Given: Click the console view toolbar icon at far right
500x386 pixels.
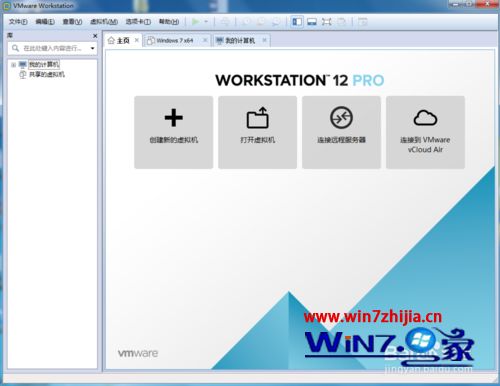Looking at the screenshot, I should pos(363,22).
